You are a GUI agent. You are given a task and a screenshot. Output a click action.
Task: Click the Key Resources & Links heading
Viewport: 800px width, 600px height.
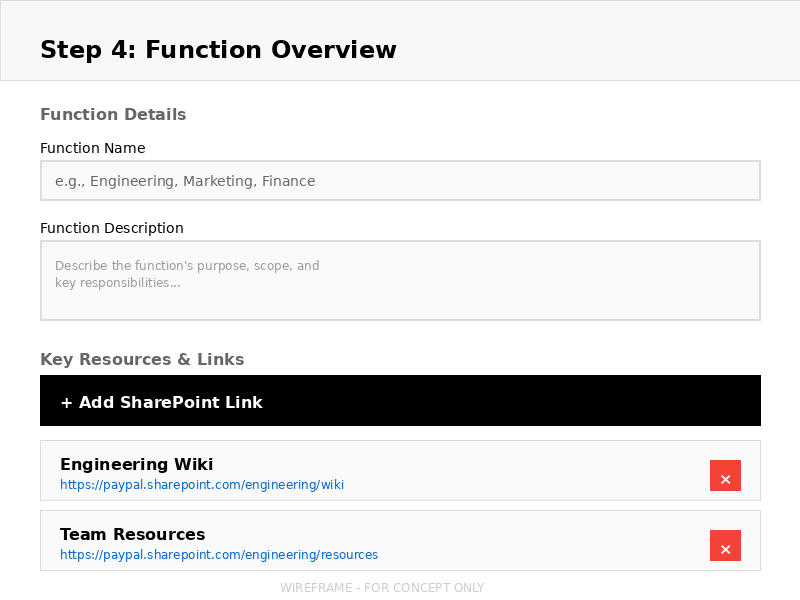[142, 359]
